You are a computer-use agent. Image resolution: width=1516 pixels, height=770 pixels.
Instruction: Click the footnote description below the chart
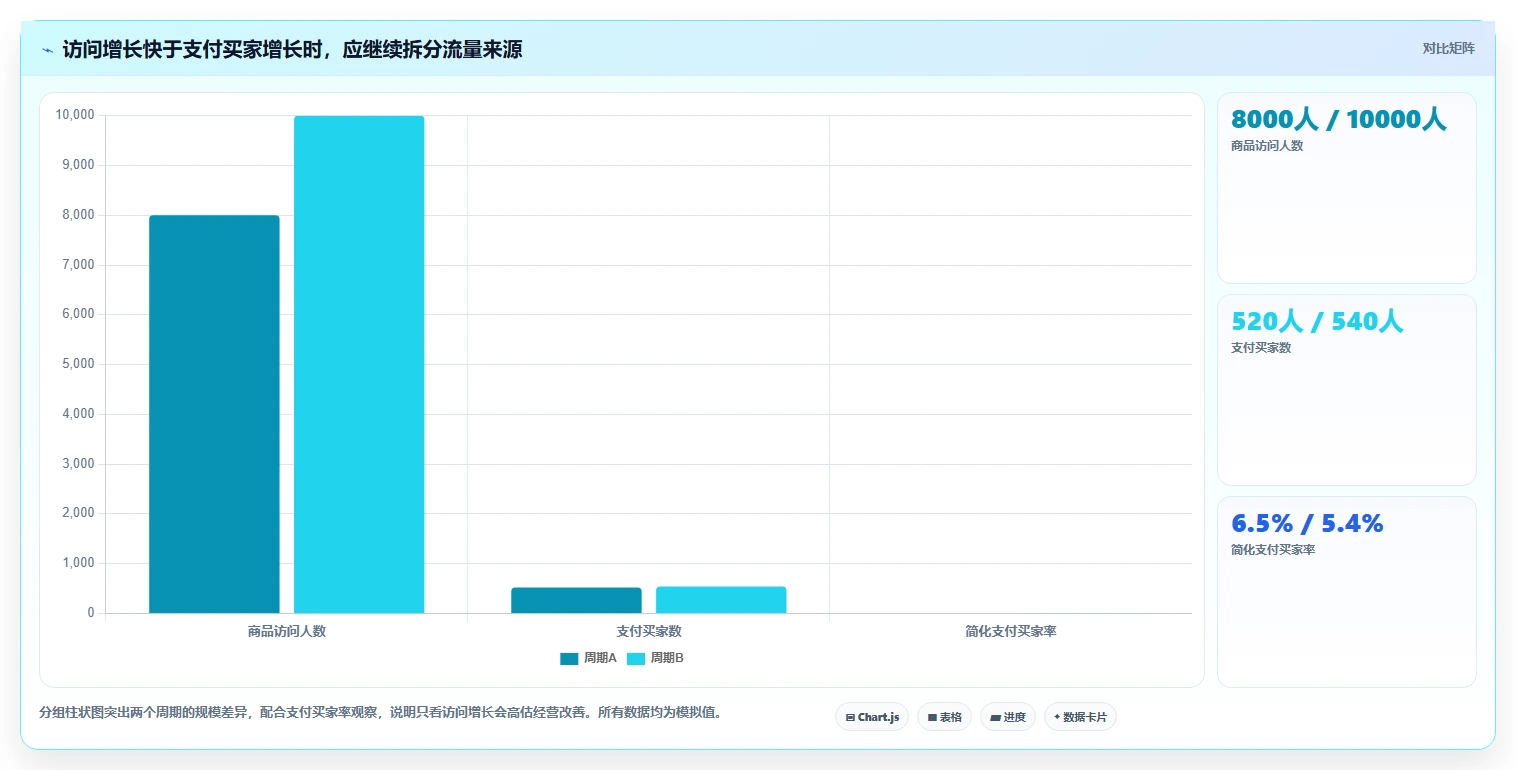coord(380,713)
